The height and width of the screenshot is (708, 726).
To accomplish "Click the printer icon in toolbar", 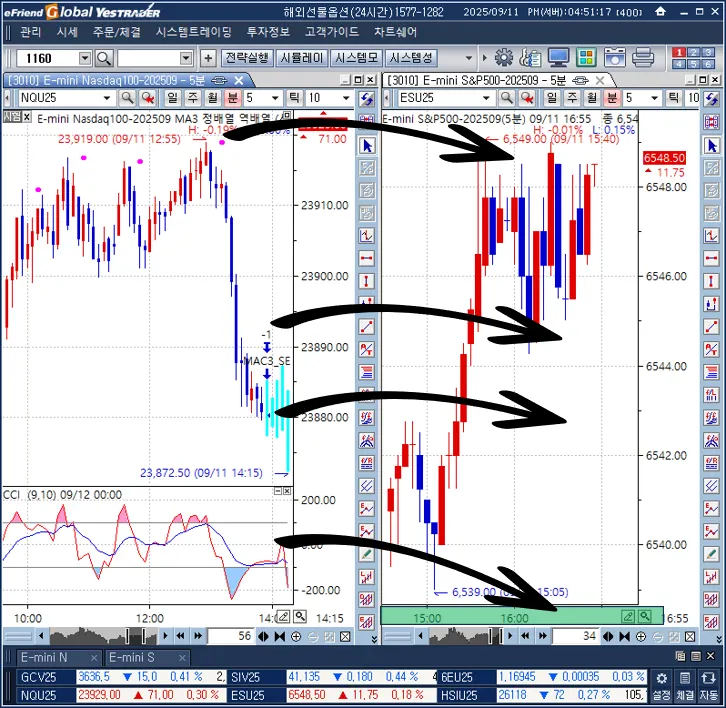I will 643,58.
